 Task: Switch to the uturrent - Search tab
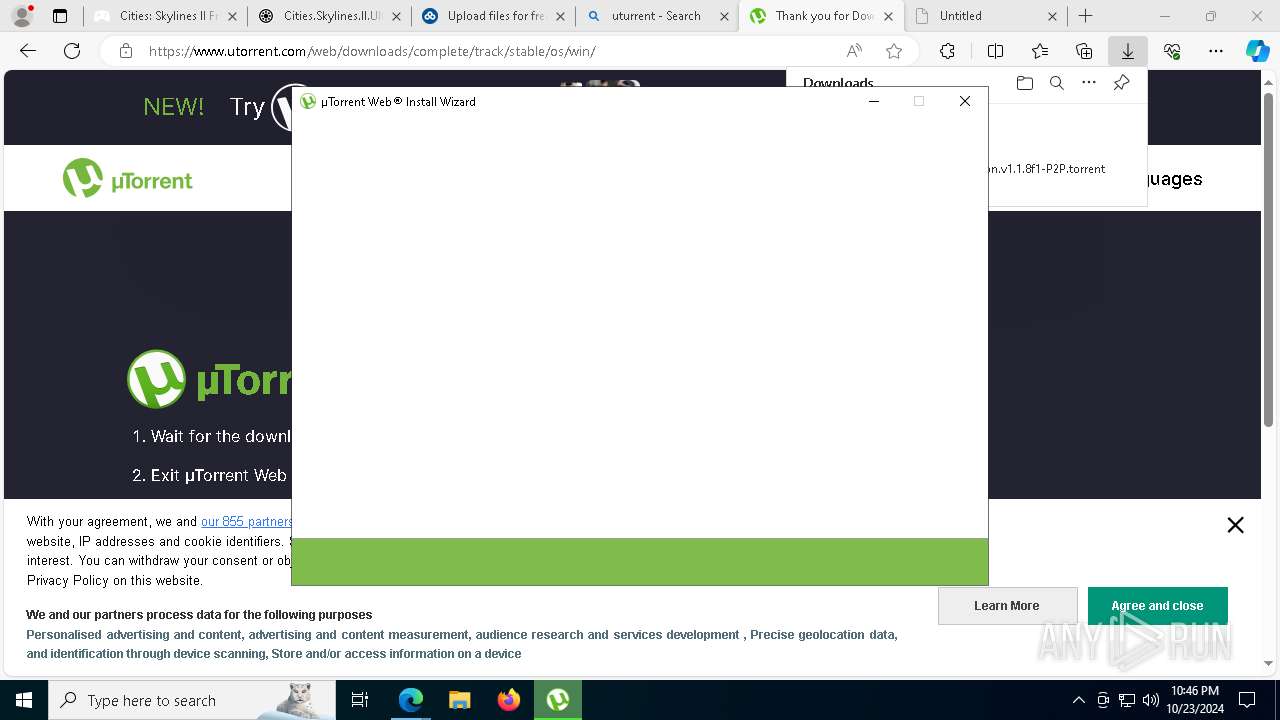(657, 16)
